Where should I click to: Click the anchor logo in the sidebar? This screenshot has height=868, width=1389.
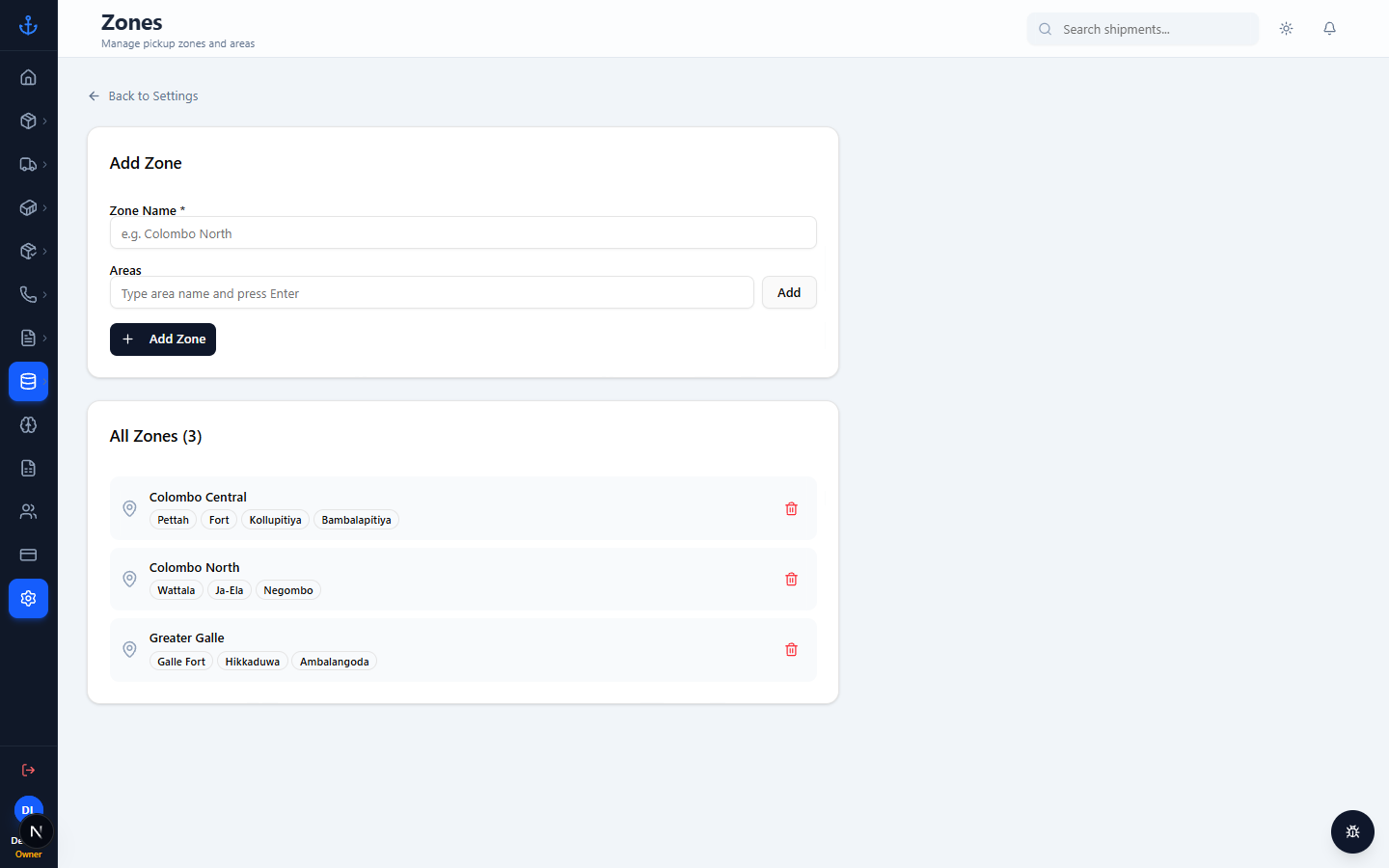tap(28, 25)
